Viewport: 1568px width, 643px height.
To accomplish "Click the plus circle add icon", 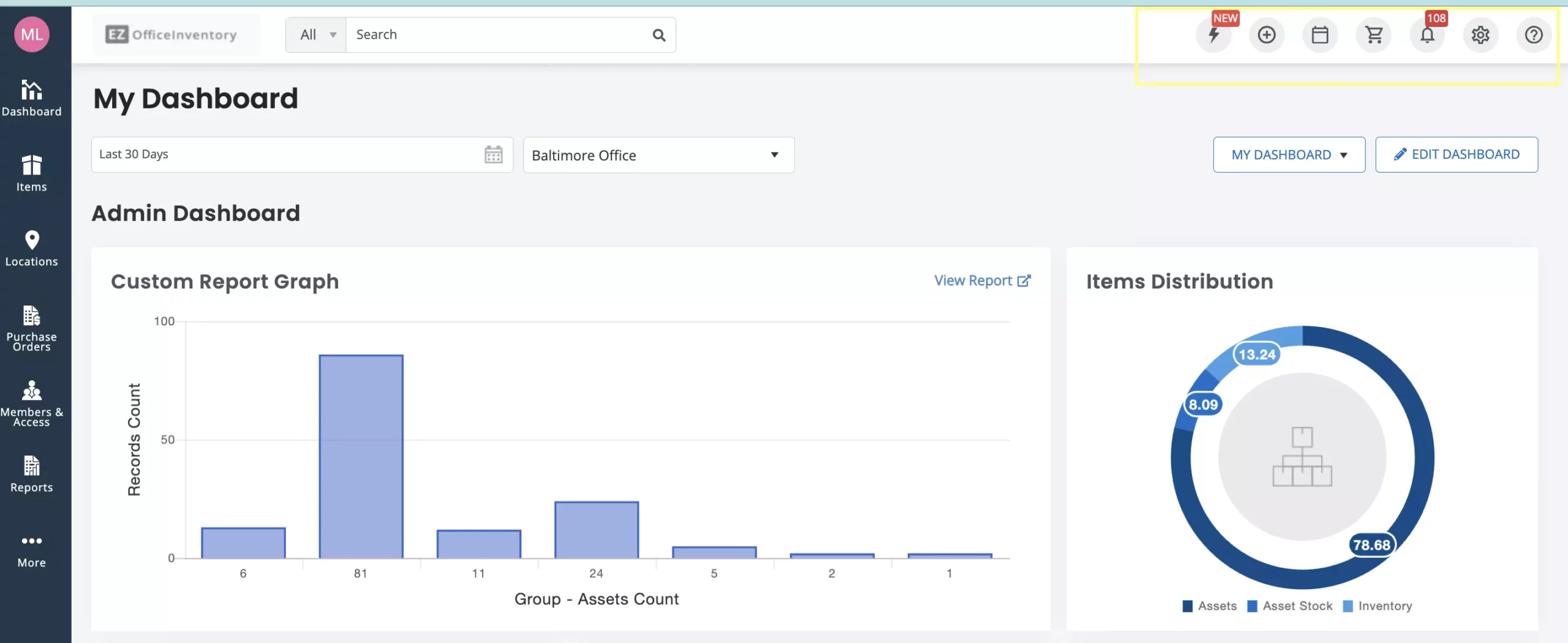I will [x=1267, y=35].
